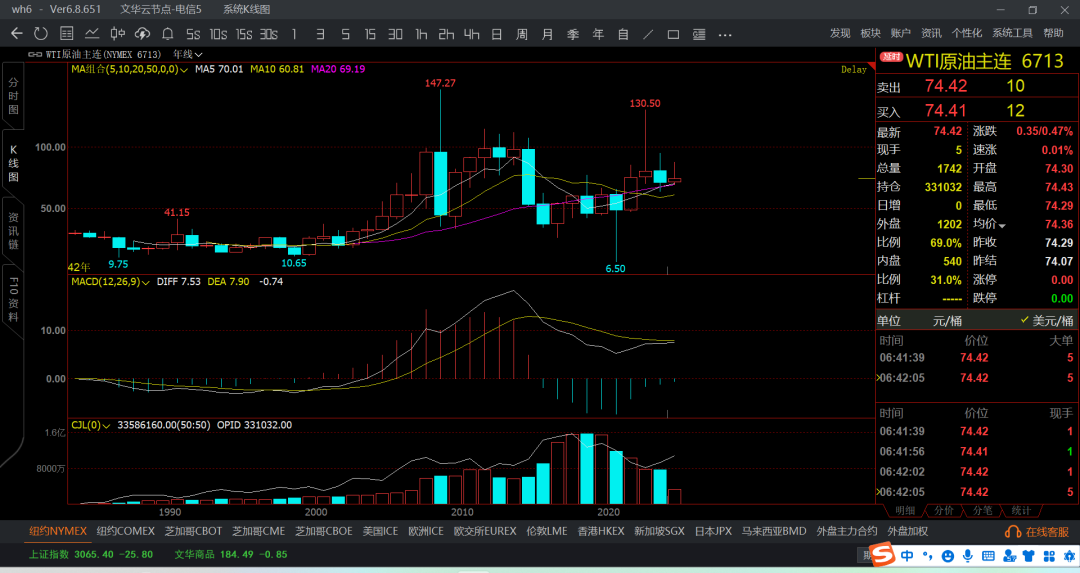The image size is (1080, 573).
Task: Select the line drawing tool icon
Action: (648, 34)
